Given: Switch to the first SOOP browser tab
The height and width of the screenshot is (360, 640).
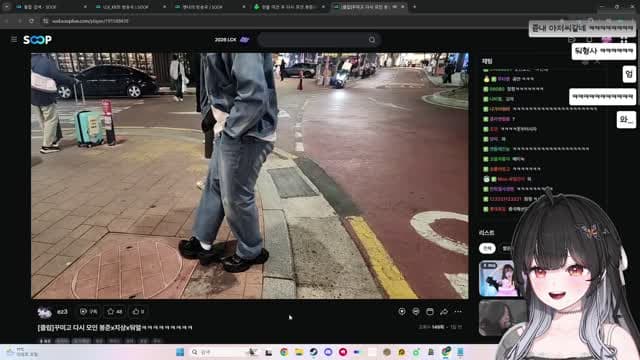Looking at the screenshot, I should [x=51, y=7].
